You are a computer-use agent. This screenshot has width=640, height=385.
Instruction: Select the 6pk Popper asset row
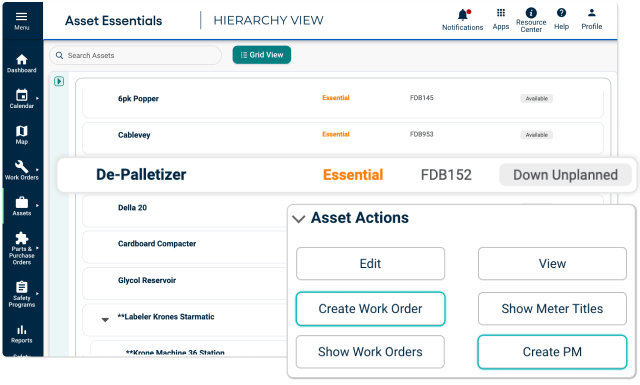(343, 102)
